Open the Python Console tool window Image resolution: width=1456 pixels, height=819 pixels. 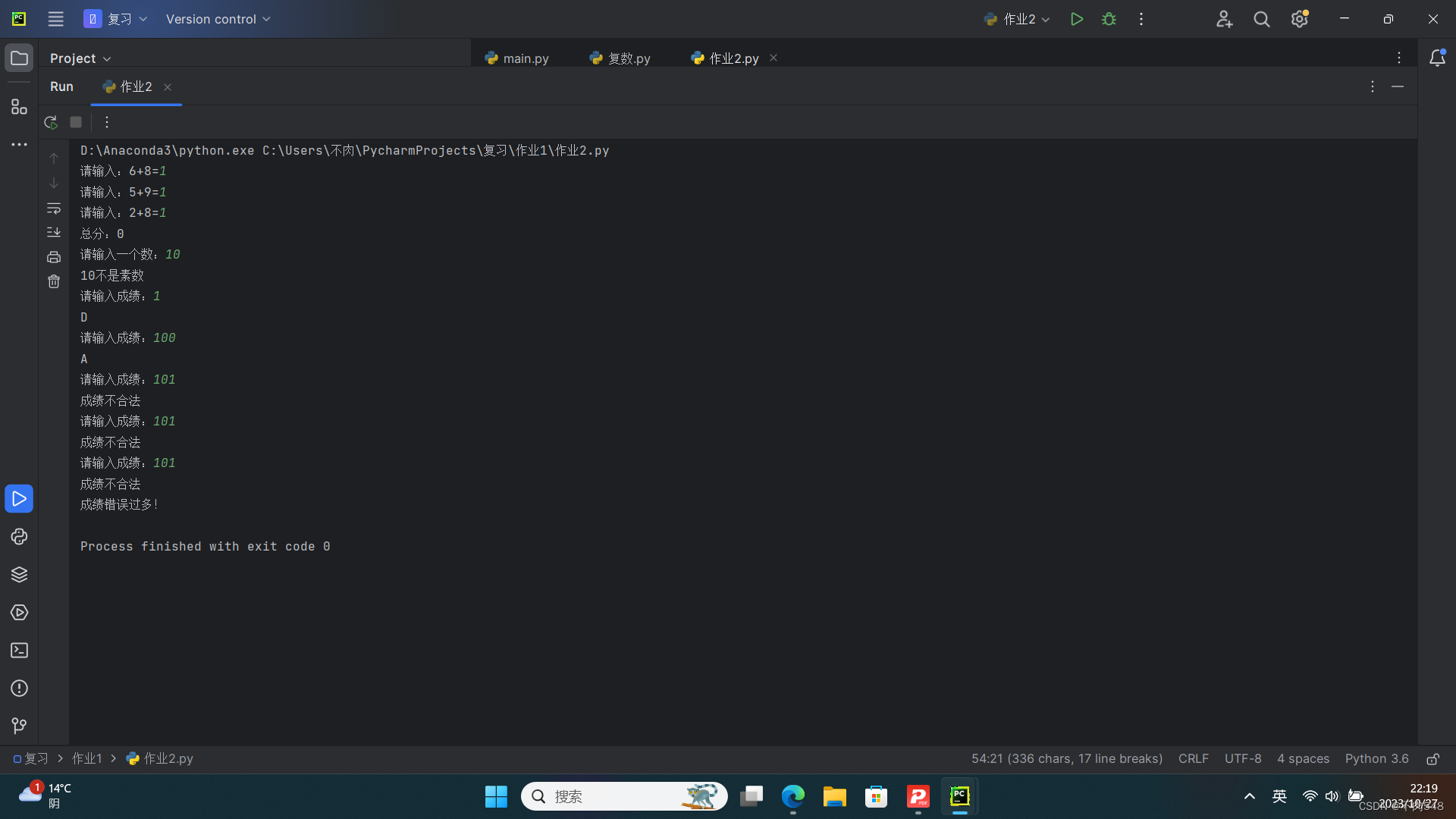(19, 537)
